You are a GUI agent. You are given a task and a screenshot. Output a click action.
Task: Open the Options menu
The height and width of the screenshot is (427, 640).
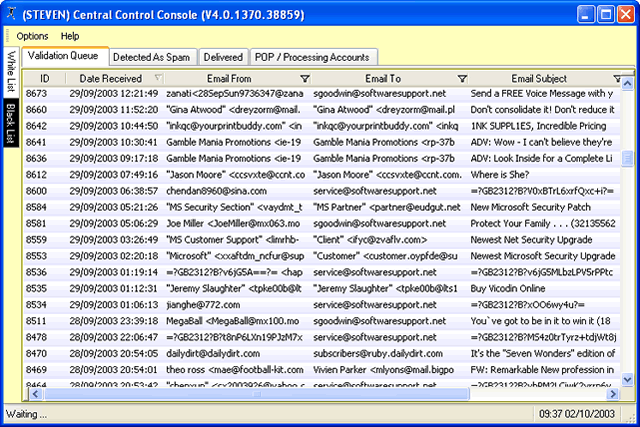point(32,36)
